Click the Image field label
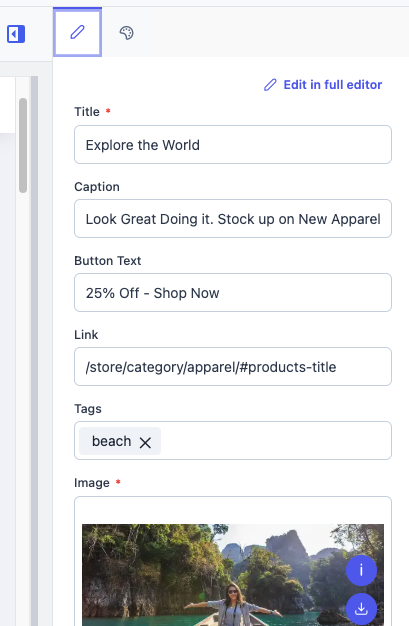This screenshot has height=626, width=409. [91, 483]
